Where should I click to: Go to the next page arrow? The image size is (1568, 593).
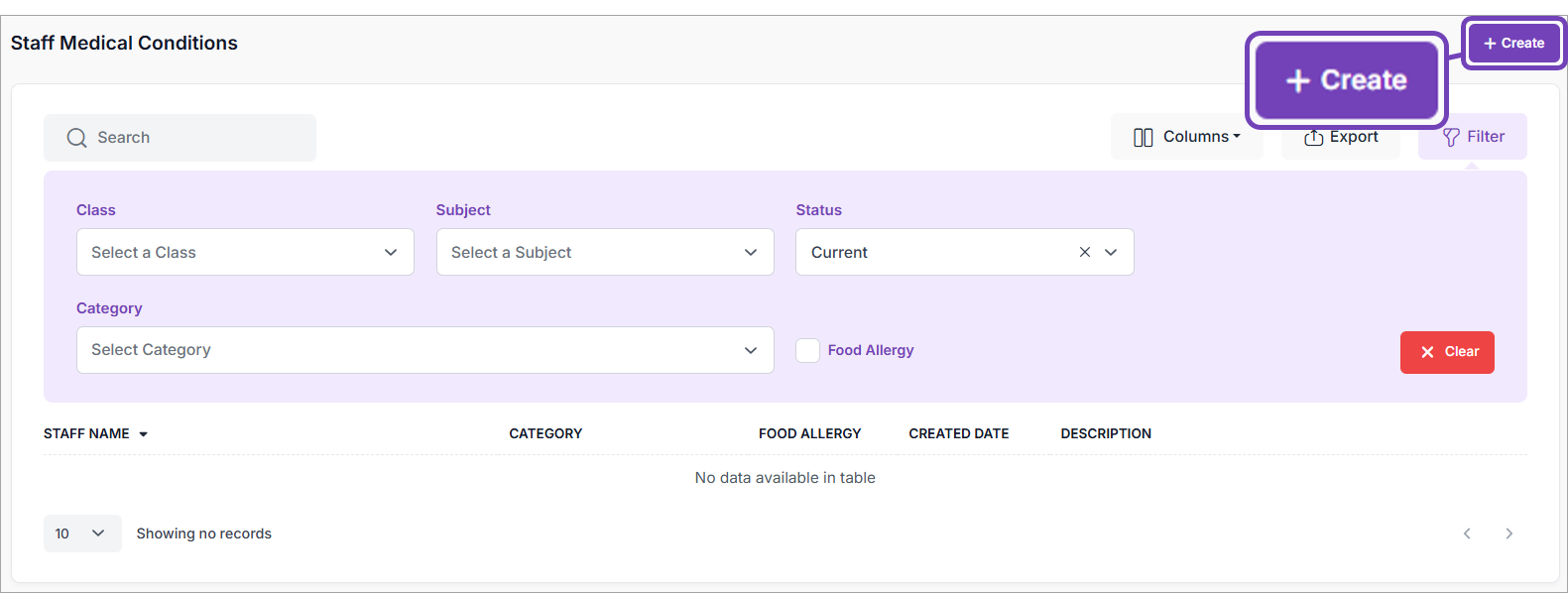coord(1508,534)
